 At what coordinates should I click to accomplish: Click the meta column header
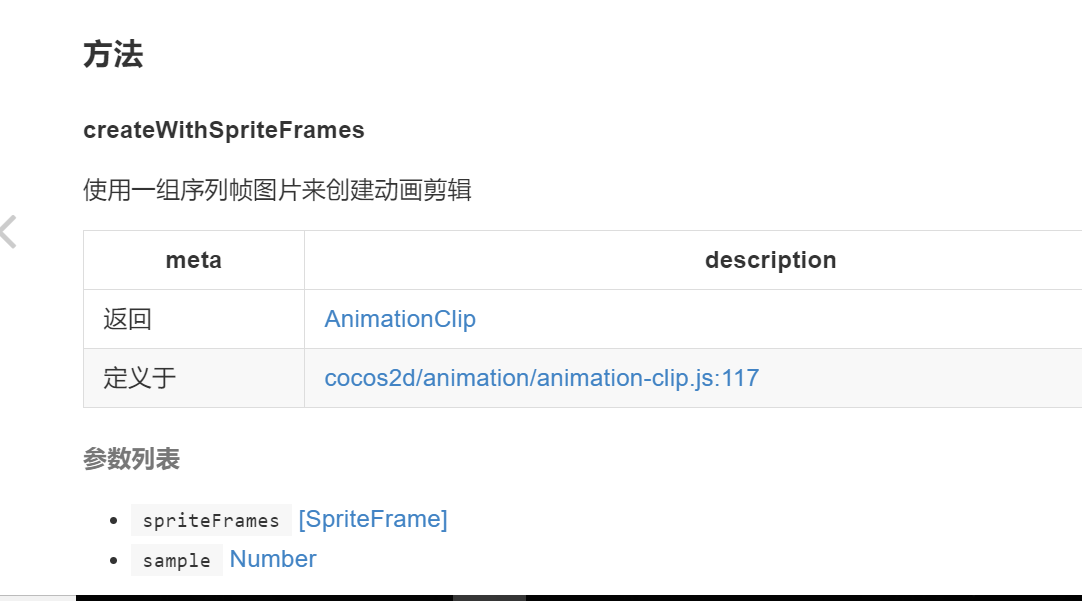click(x=194, y=260)
